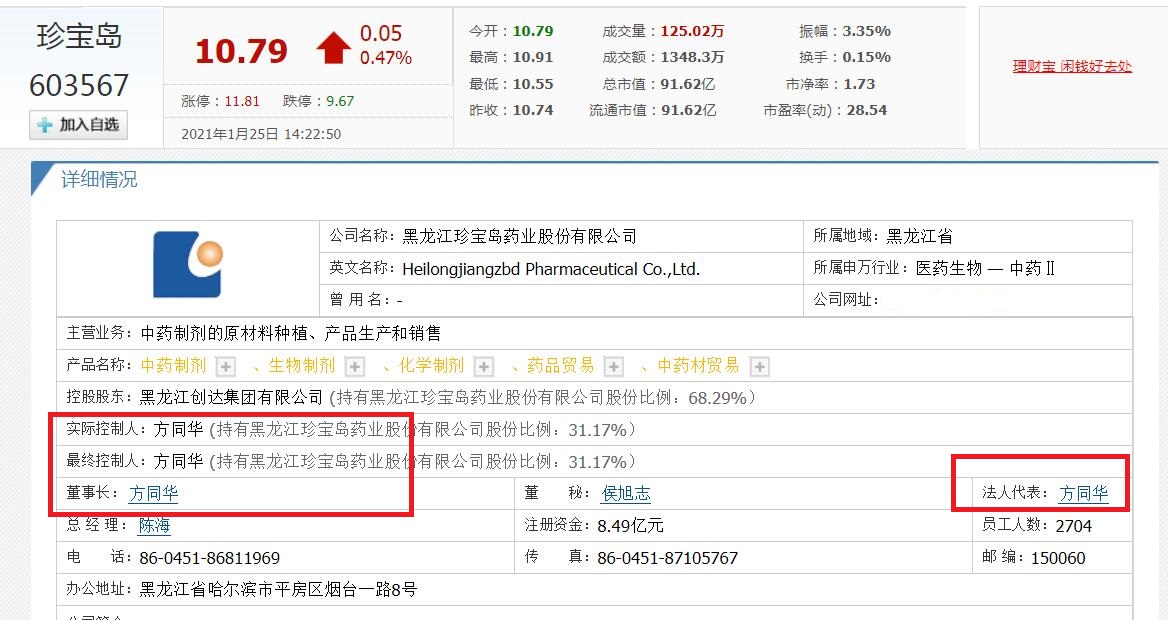Click legal representative 方同华 link
This screenshot has height=620, width=1168.
click(1083, 492)
